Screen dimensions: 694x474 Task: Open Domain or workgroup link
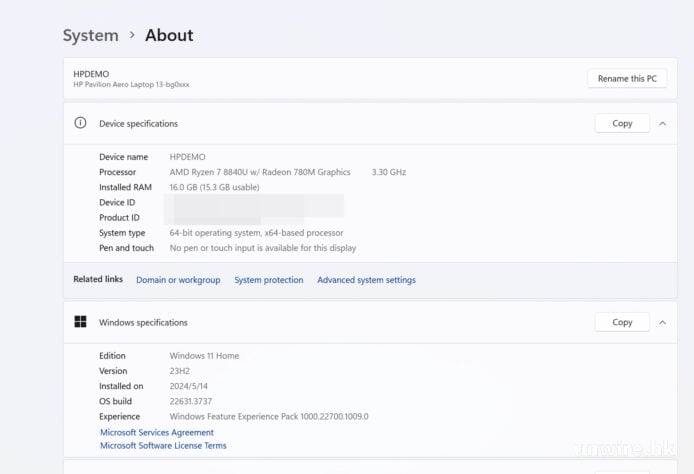pos(178,280)
